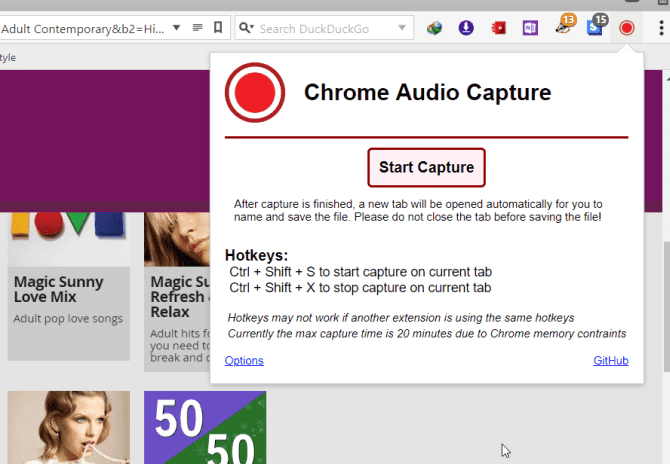Click the Ctrl + Shift + X hotkey line
This screenshot has height=464, width=670.
point(360,288)
